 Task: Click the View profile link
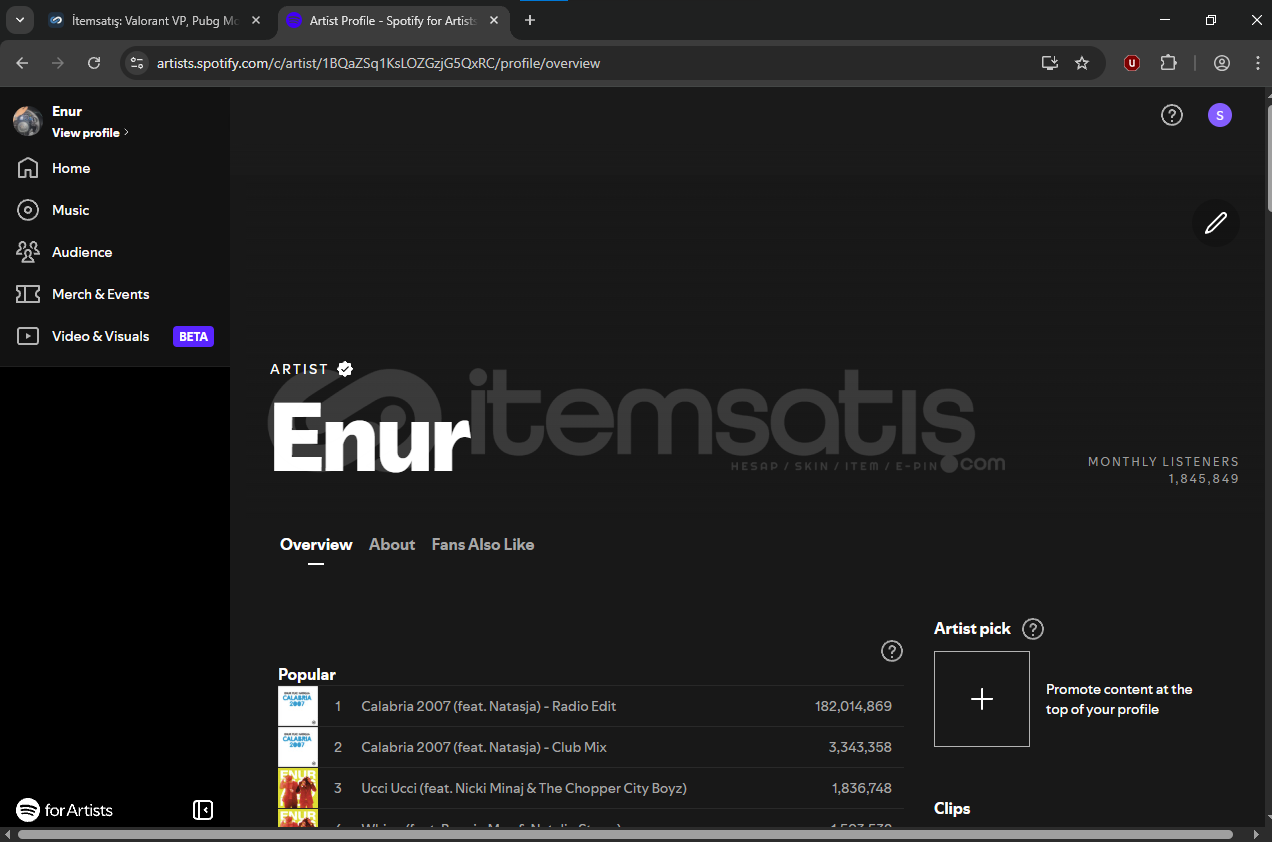click(89, 133)
